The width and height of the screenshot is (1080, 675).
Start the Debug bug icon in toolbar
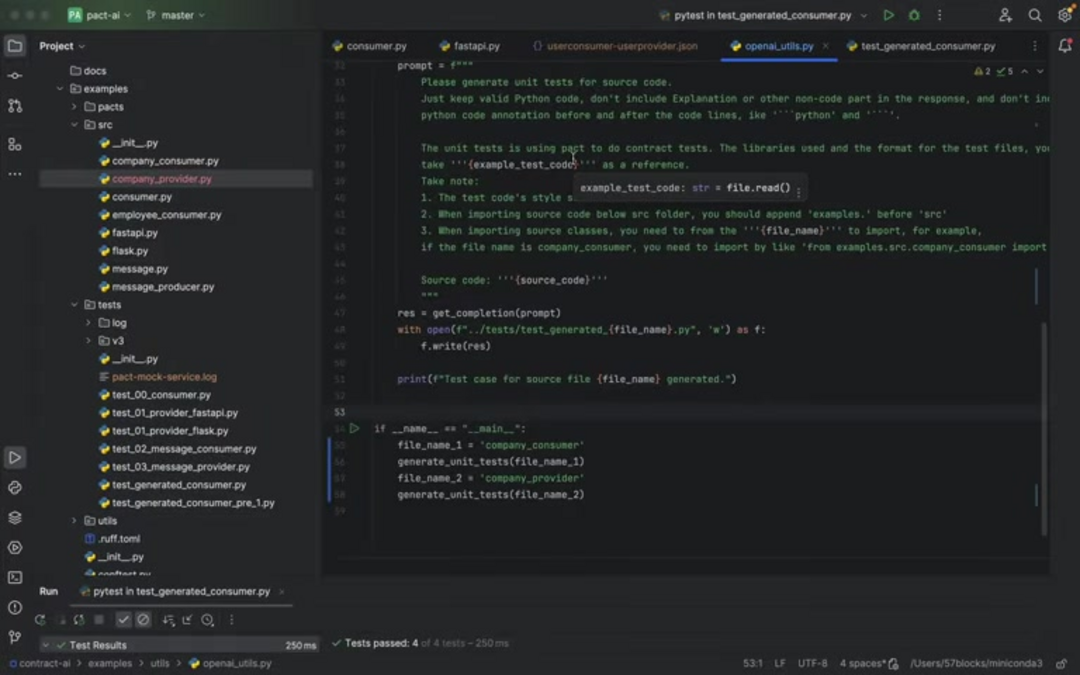pyautogui.click(x=914, y=15)
